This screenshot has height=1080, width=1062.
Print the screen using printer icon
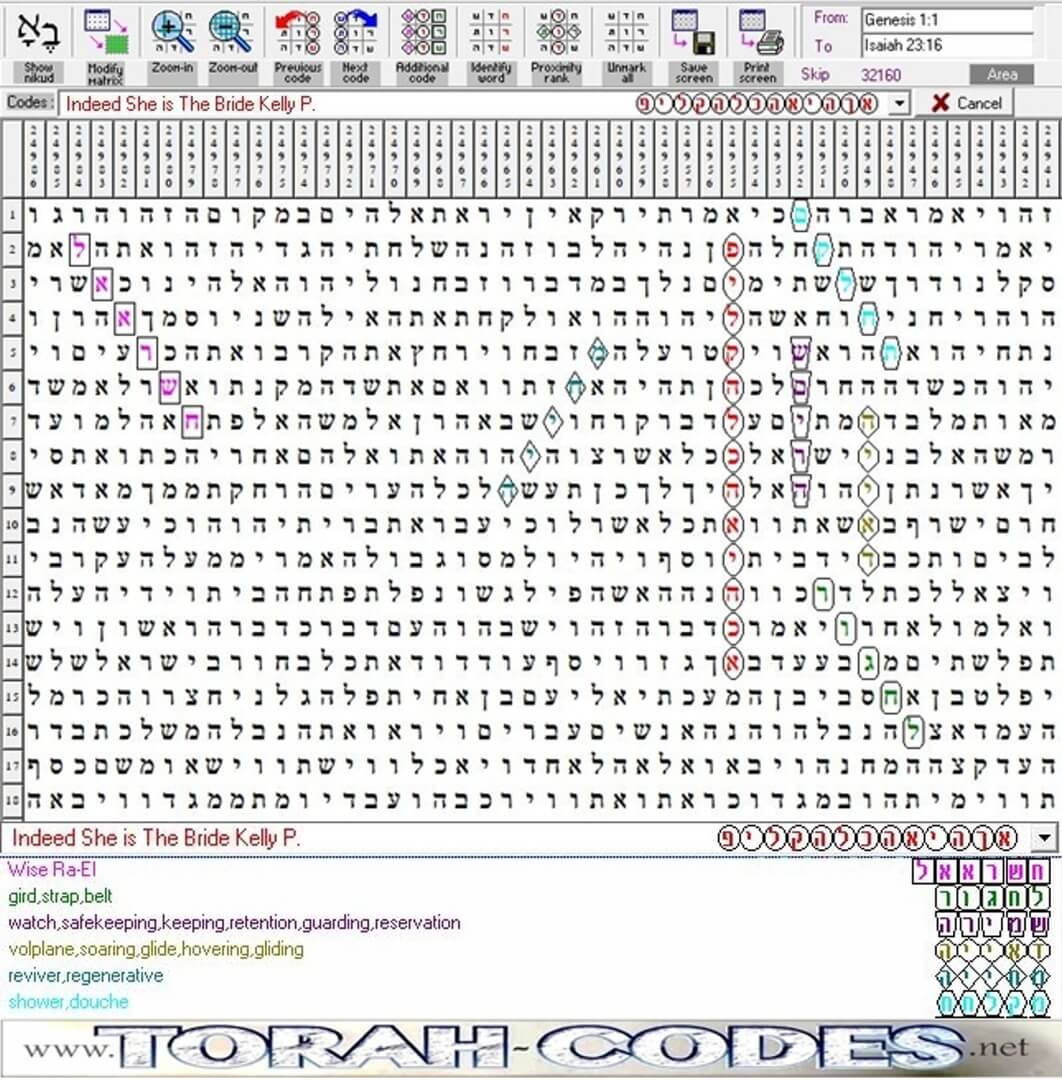[x=758, y=33]
